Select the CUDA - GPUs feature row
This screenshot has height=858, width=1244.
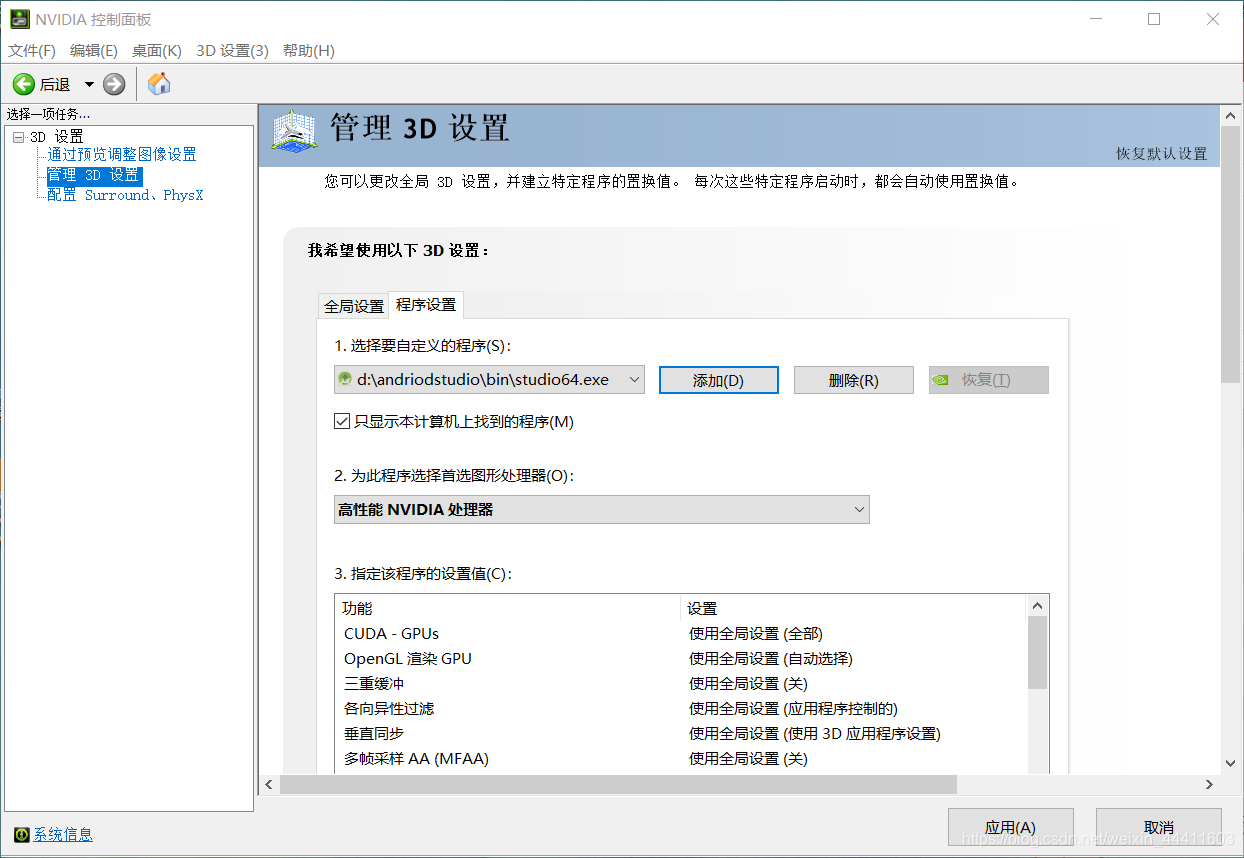click(x=681, y=633)
